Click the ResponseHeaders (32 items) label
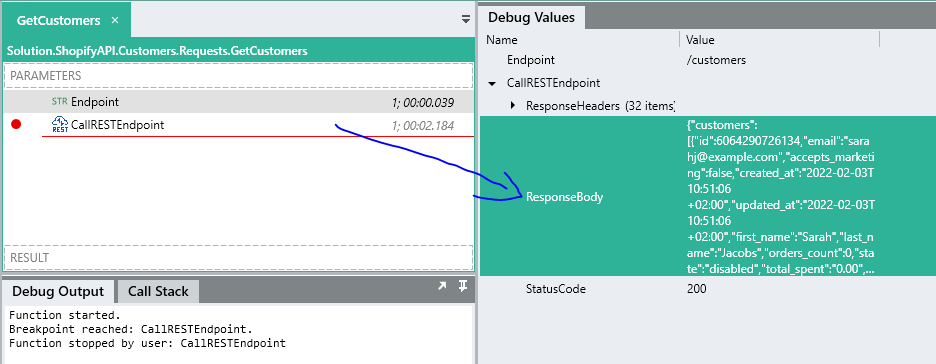This screenshot has height=364, width=936. (600, 106)
